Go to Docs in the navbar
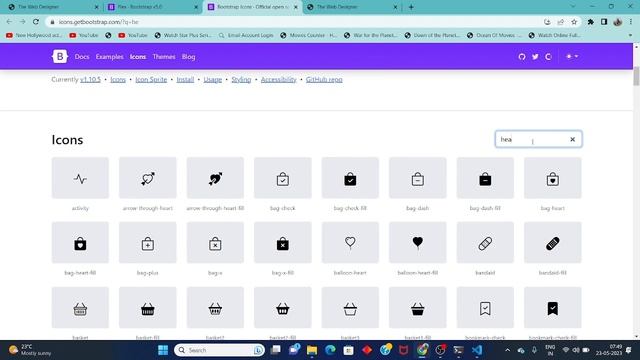The image size is (640, 360). point(82,57)
